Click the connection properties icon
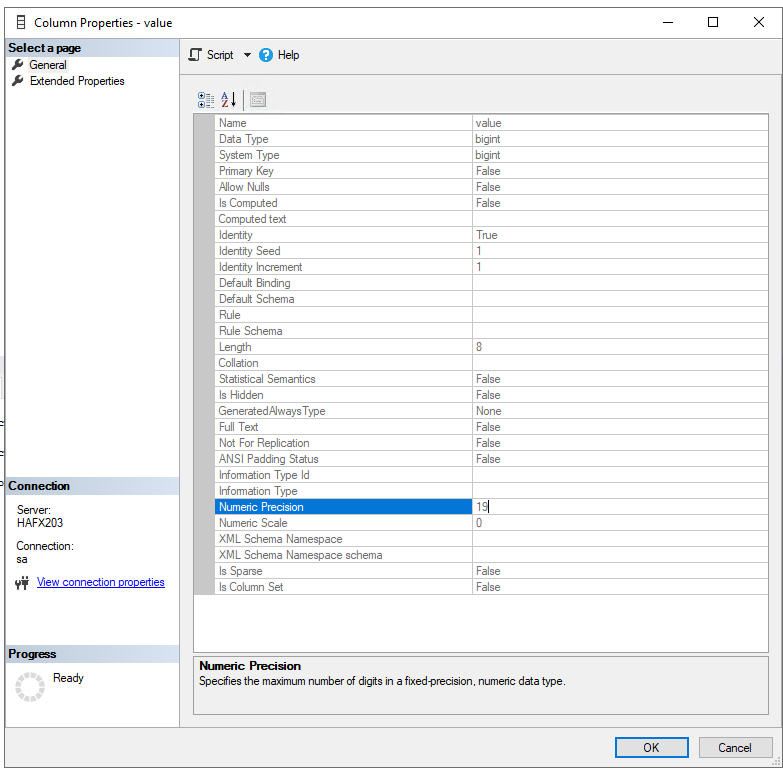 click(x=22, y=583)
